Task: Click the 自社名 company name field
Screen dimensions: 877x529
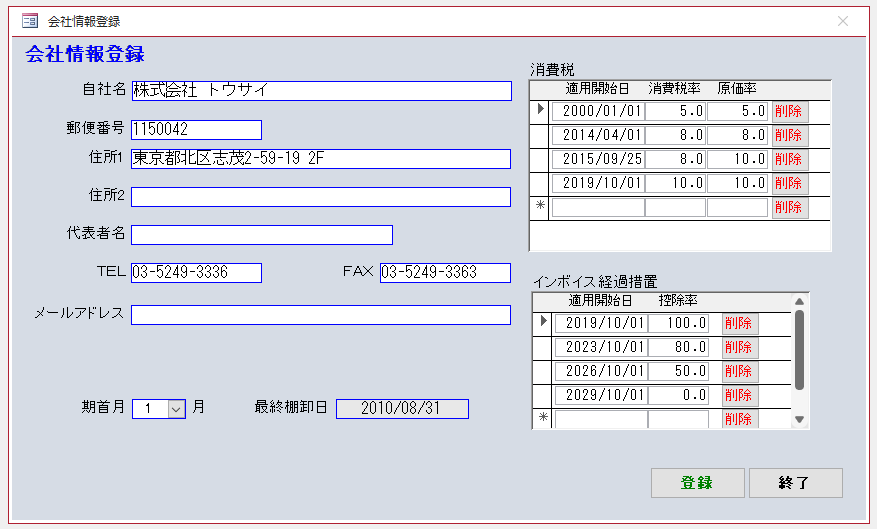Action: 321,91
